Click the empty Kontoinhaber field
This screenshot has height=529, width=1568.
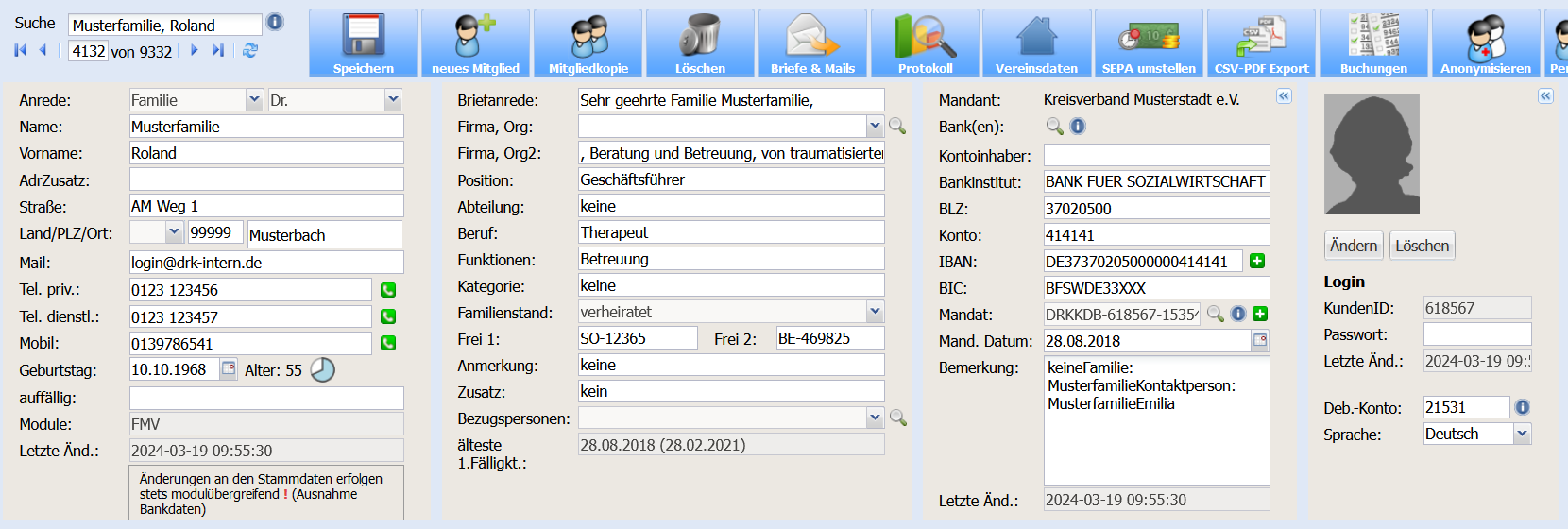[1157, 155]
